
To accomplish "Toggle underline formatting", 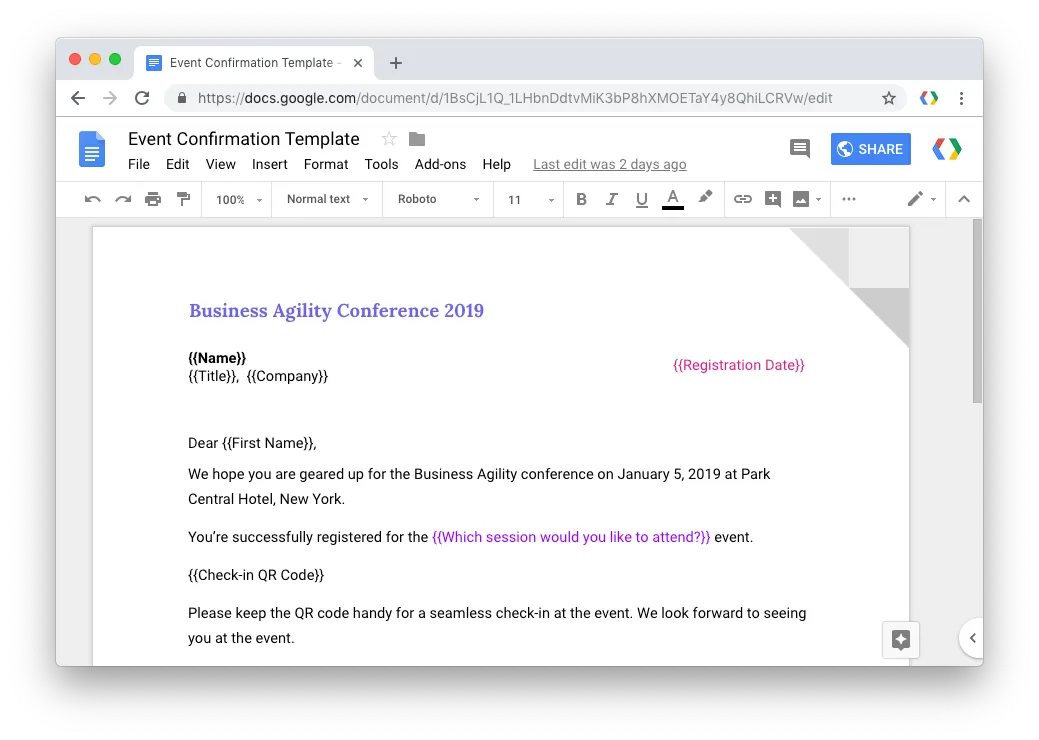I will pyautogui.click(x=641, y=199).
